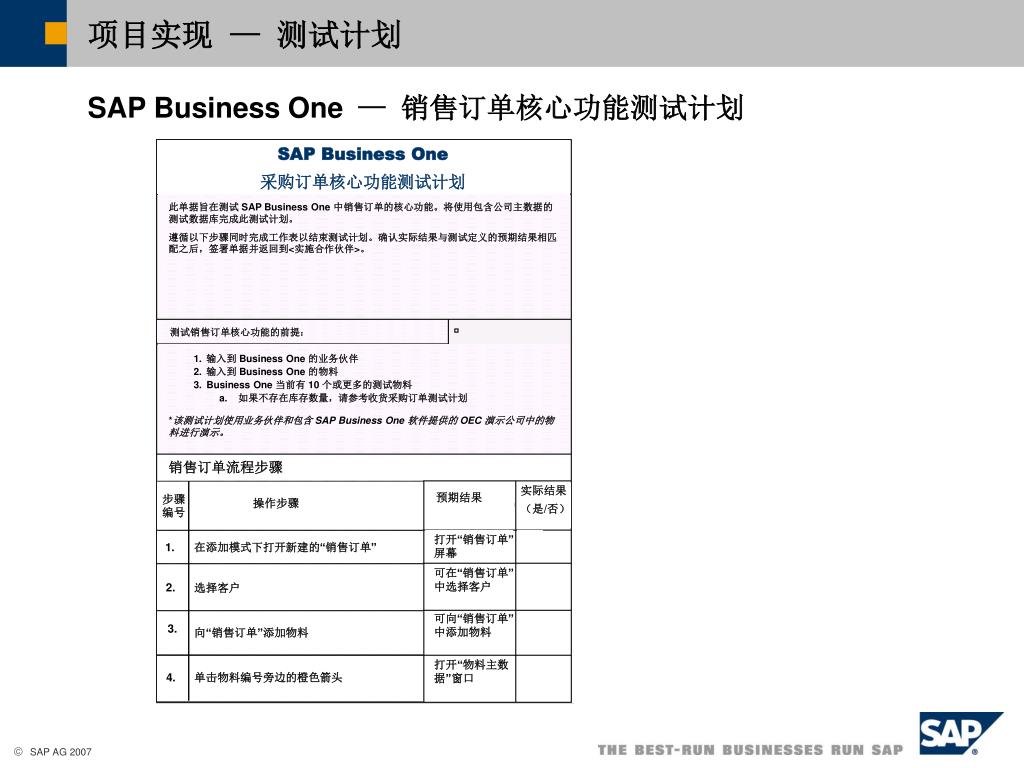Image resolution: width=1024 pixels, height=768 pixels.
Task: Click the © SAP AG 2007 footer text
Action: pos(53,752)
